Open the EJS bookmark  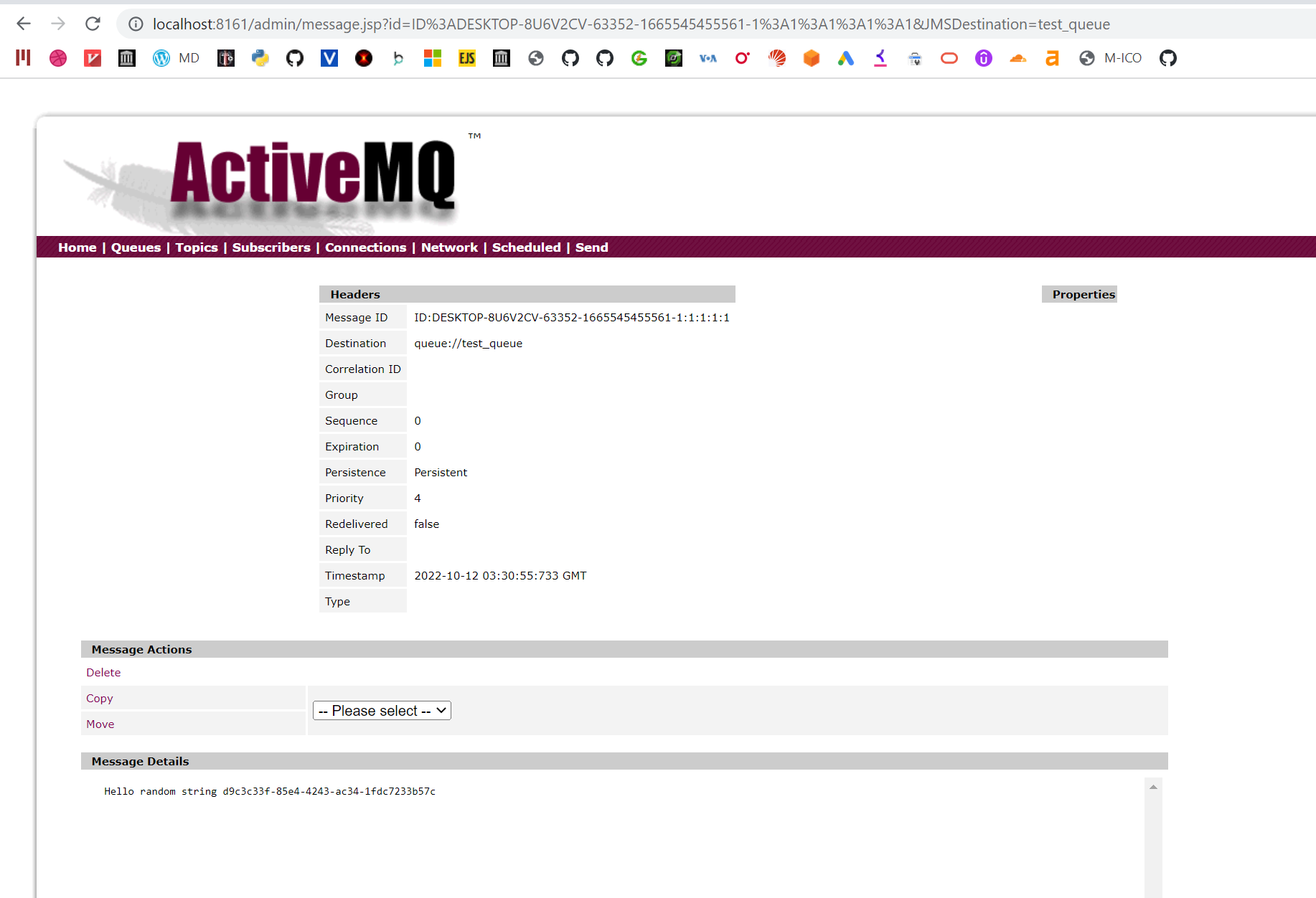click(x=466, y=58)
